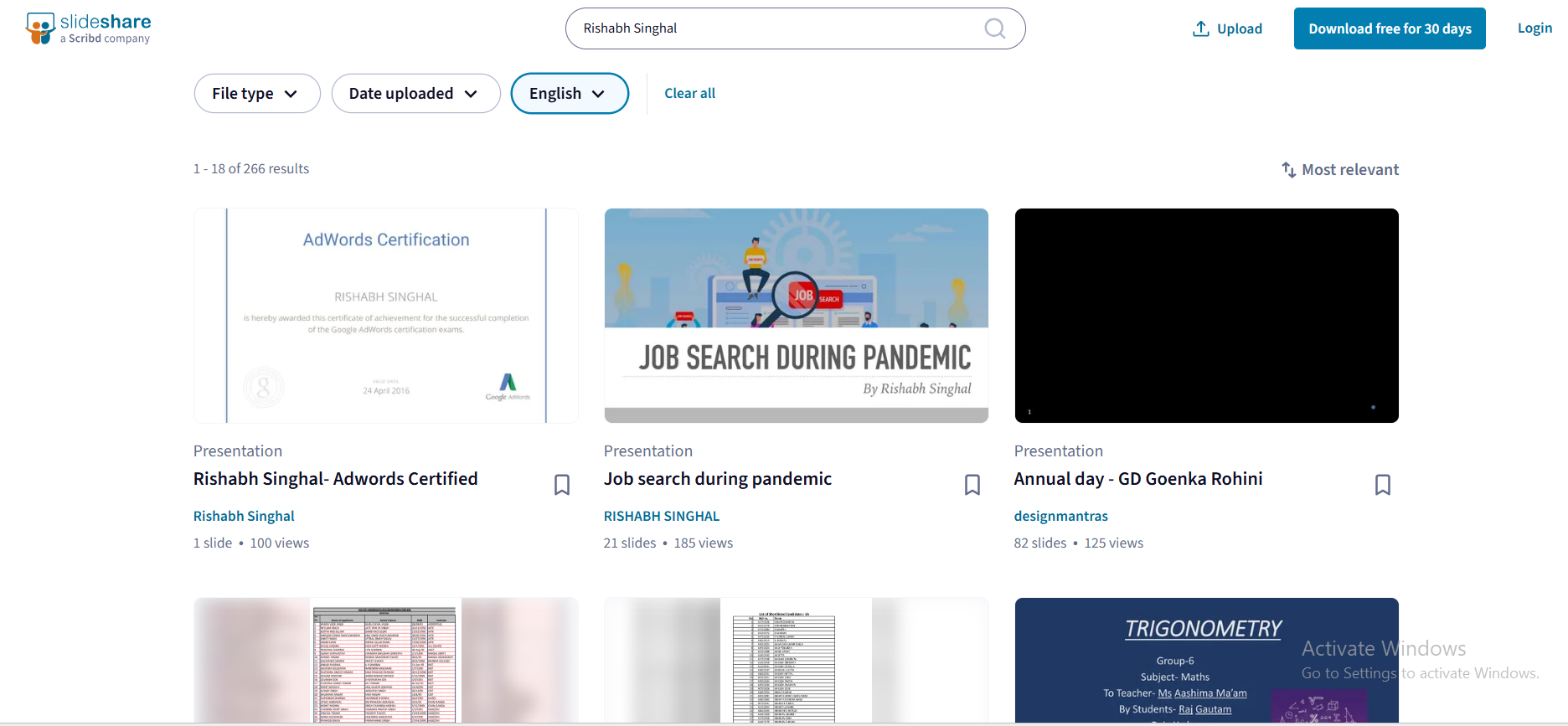Open Job search during pandemic title

point(717,479)
